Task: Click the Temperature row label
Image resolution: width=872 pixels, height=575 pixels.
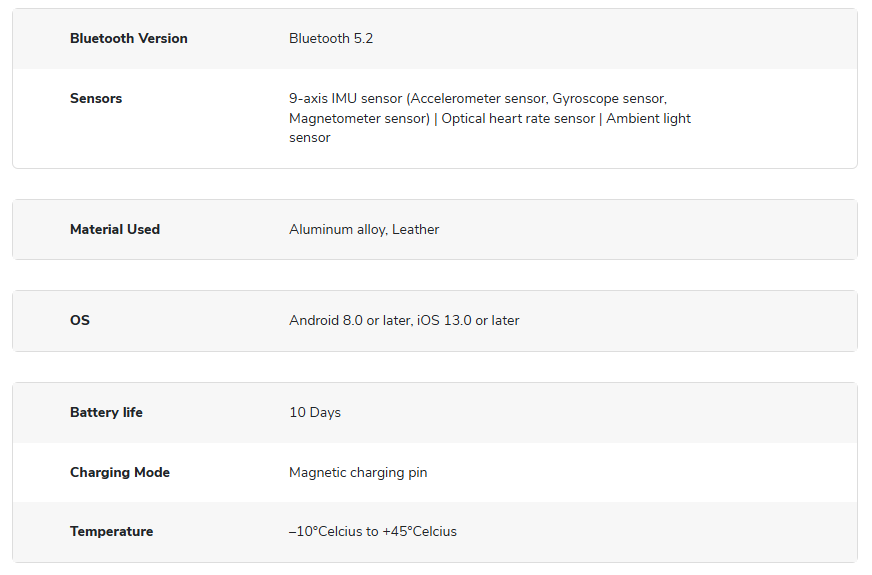Action: pos(111,531)
